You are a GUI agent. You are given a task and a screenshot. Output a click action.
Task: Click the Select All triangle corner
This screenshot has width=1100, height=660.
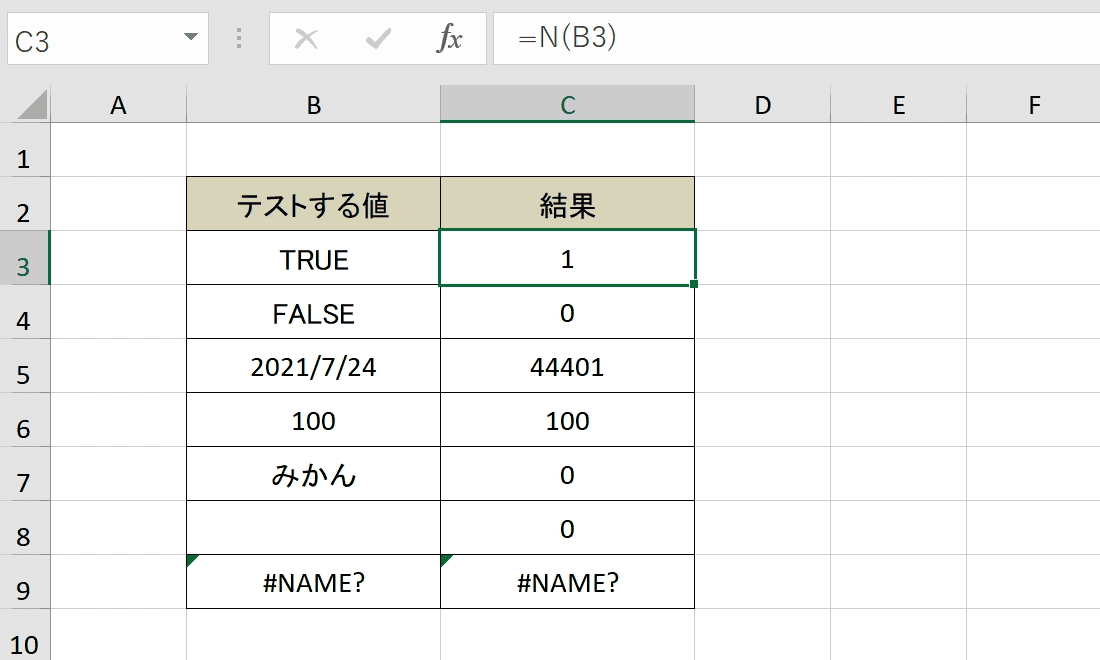(x=32, y=105)
